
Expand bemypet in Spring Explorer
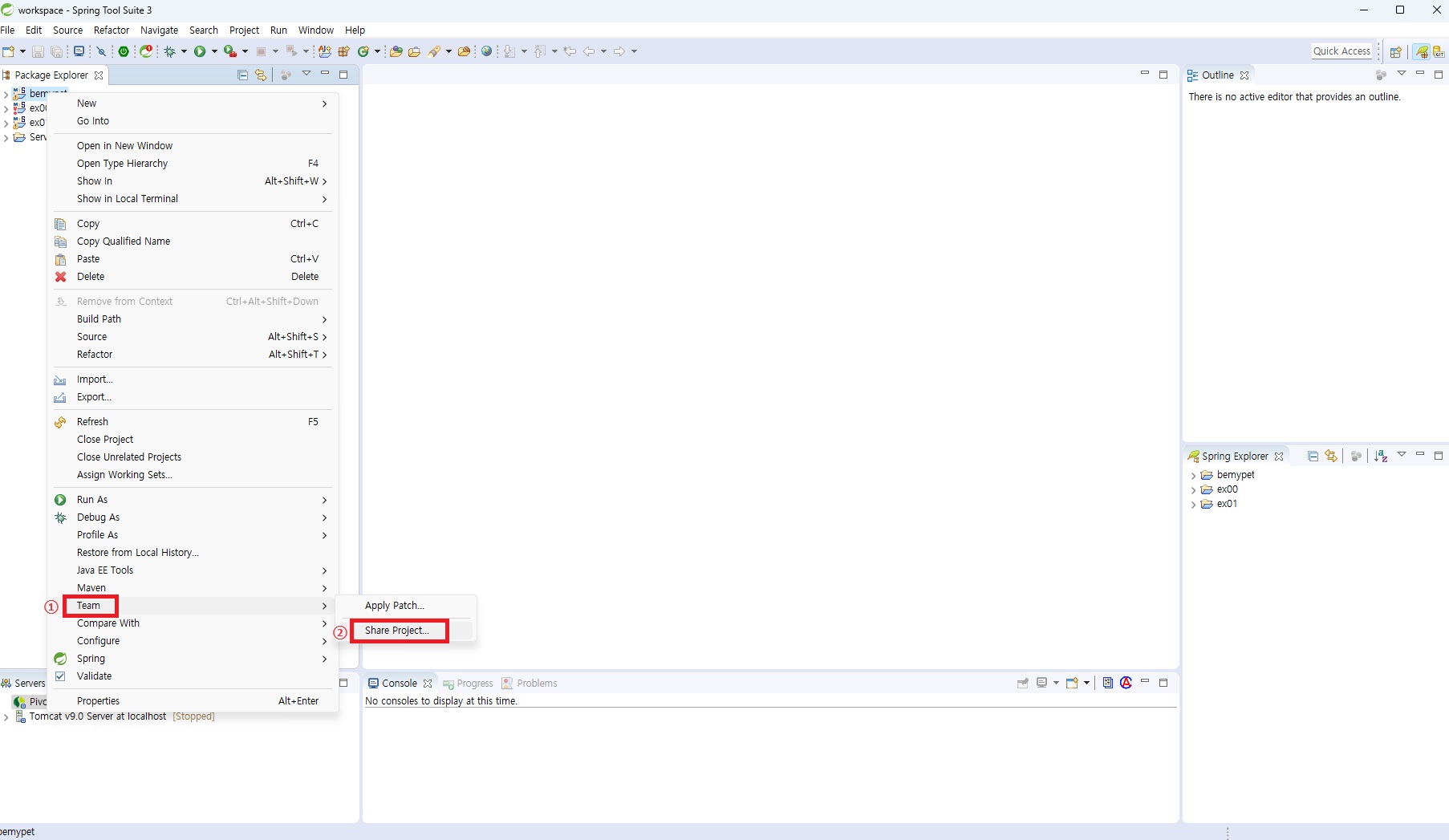pos(1193,476)
